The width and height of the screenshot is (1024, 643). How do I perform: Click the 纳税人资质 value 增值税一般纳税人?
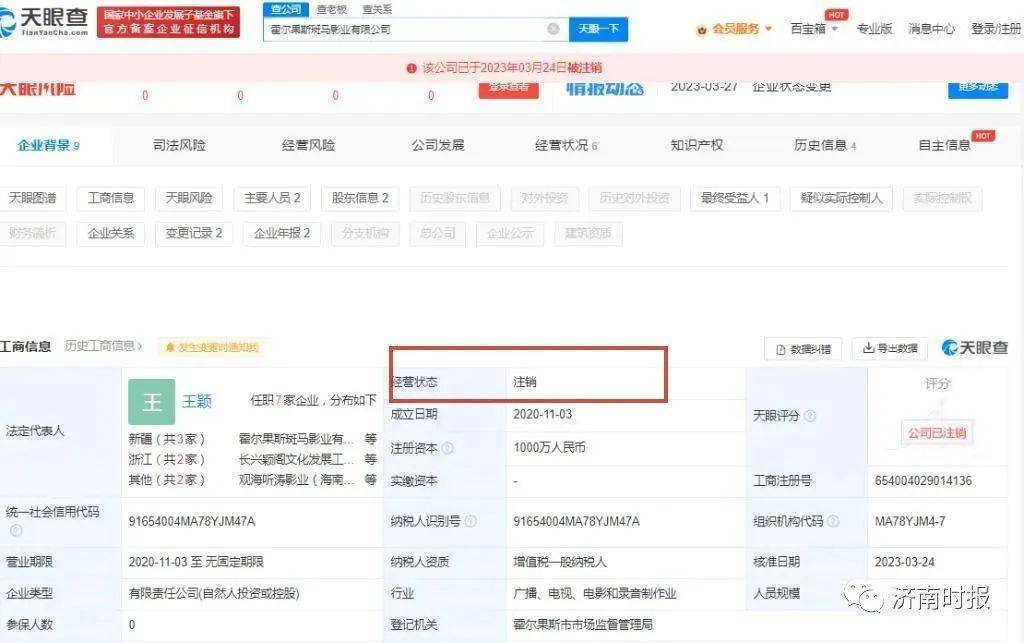pyautogui.click(x=560, y=561)
